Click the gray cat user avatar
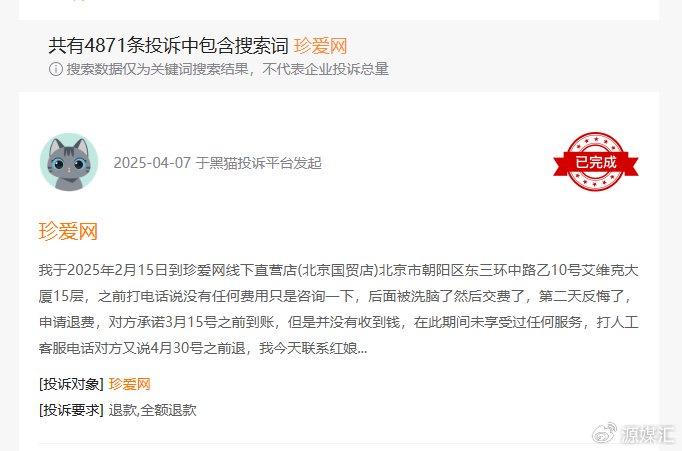The width and height of the screenshot is (682, 451). point(69,162)
